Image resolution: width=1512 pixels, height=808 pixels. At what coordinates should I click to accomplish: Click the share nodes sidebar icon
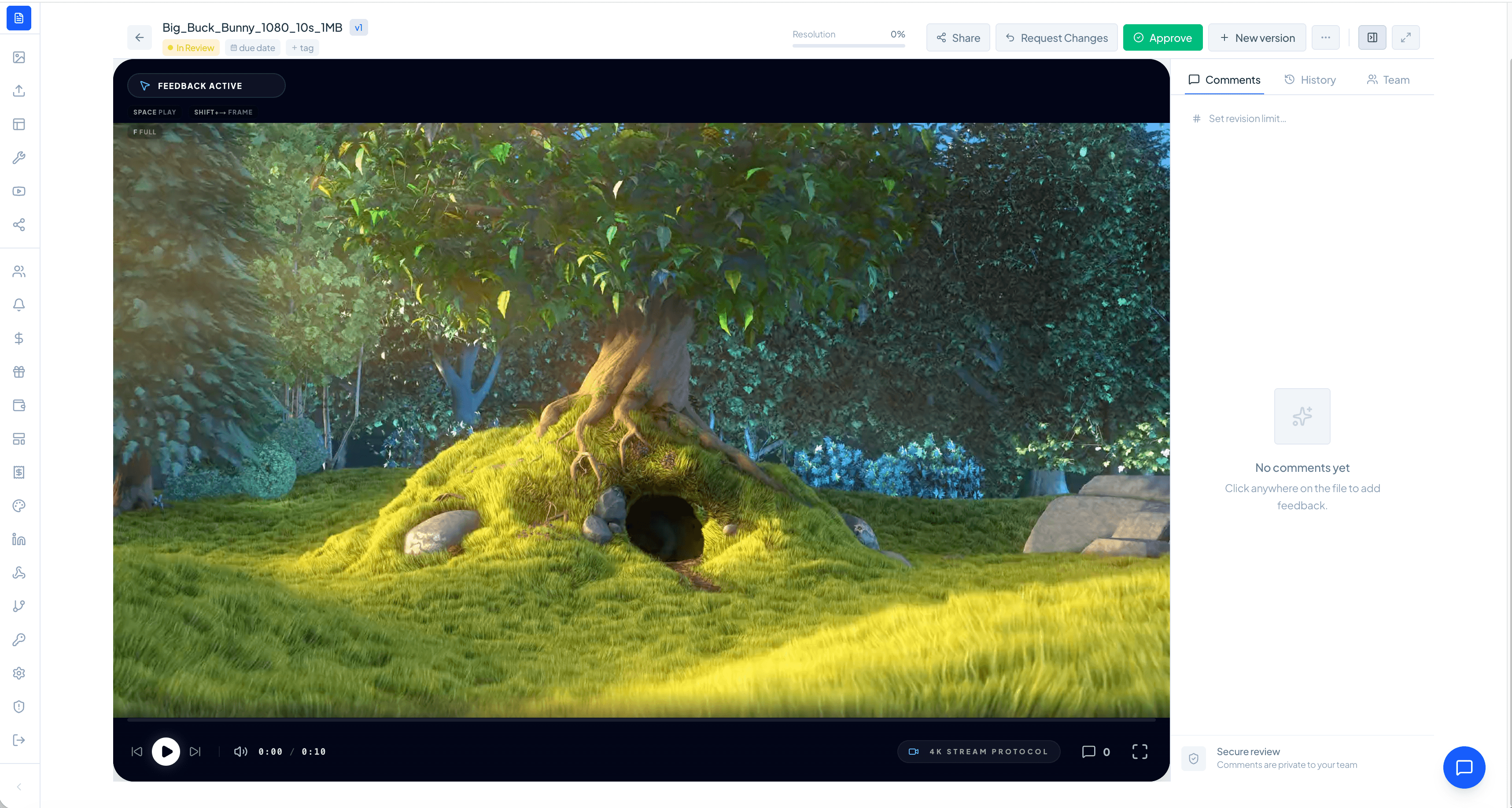(x=19, y=225)
